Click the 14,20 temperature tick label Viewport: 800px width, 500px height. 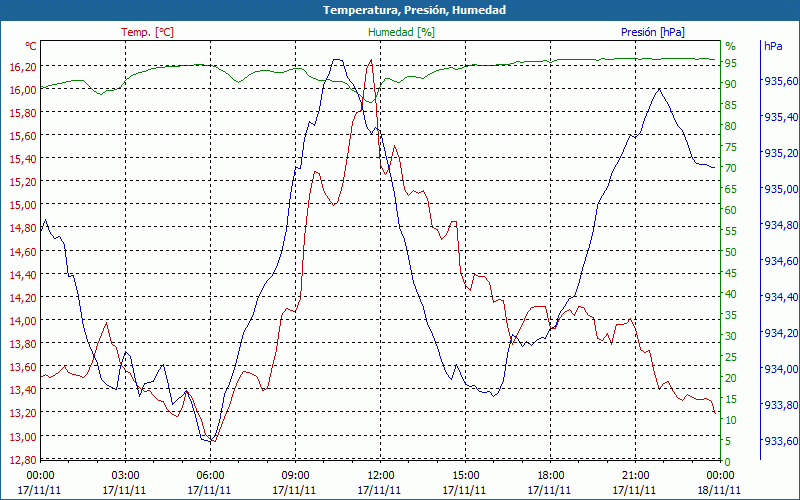(x=23, y=297)
